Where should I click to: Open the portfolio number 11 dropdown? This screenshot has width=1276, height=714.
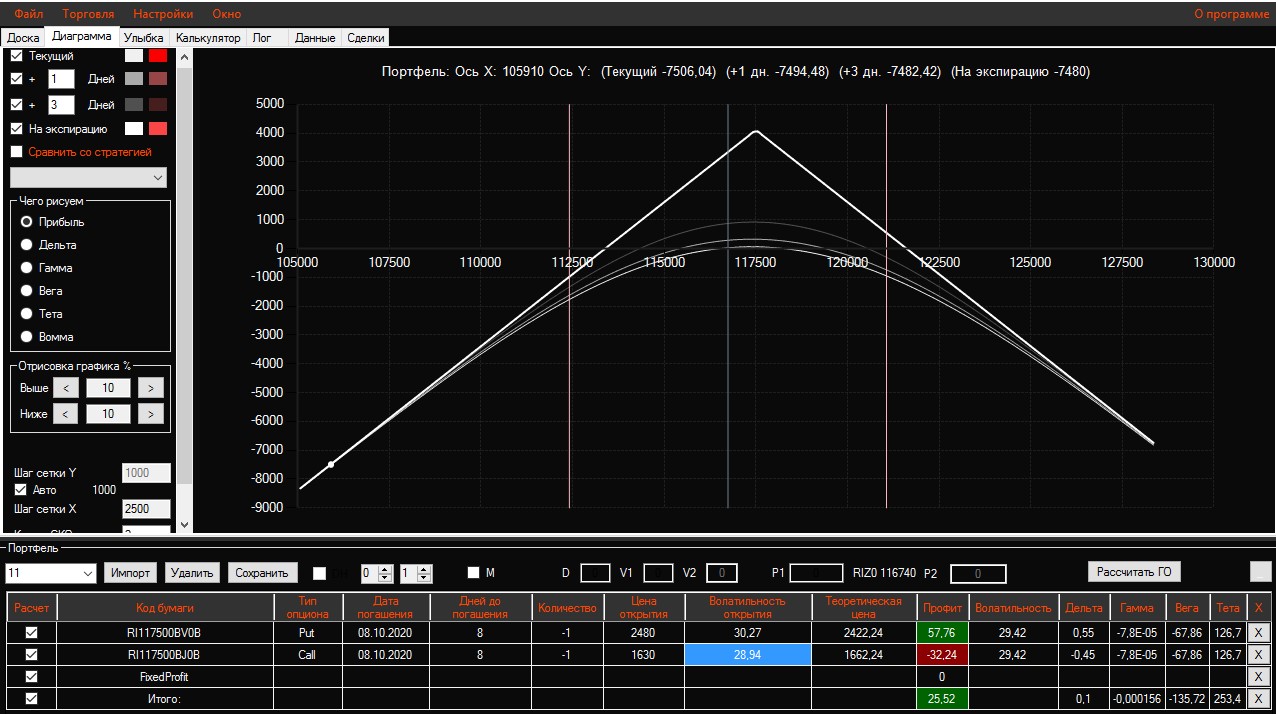point(87,573)
